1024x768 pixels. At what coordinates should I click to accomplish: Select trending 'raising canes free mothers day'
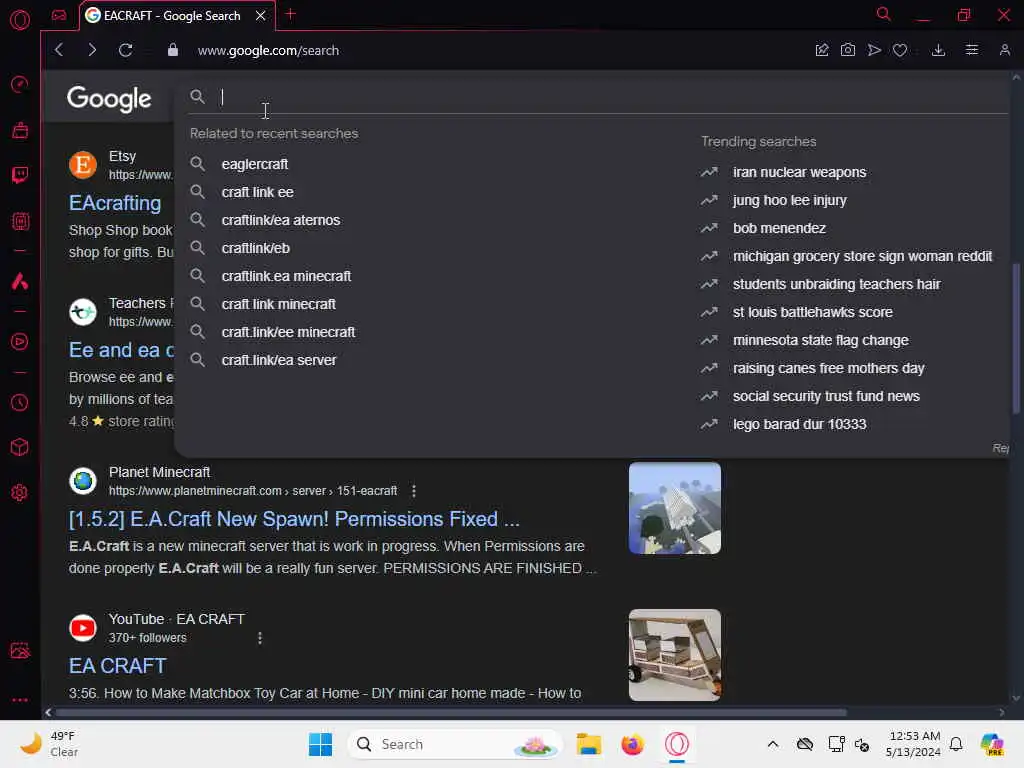[x=828, y=369]
